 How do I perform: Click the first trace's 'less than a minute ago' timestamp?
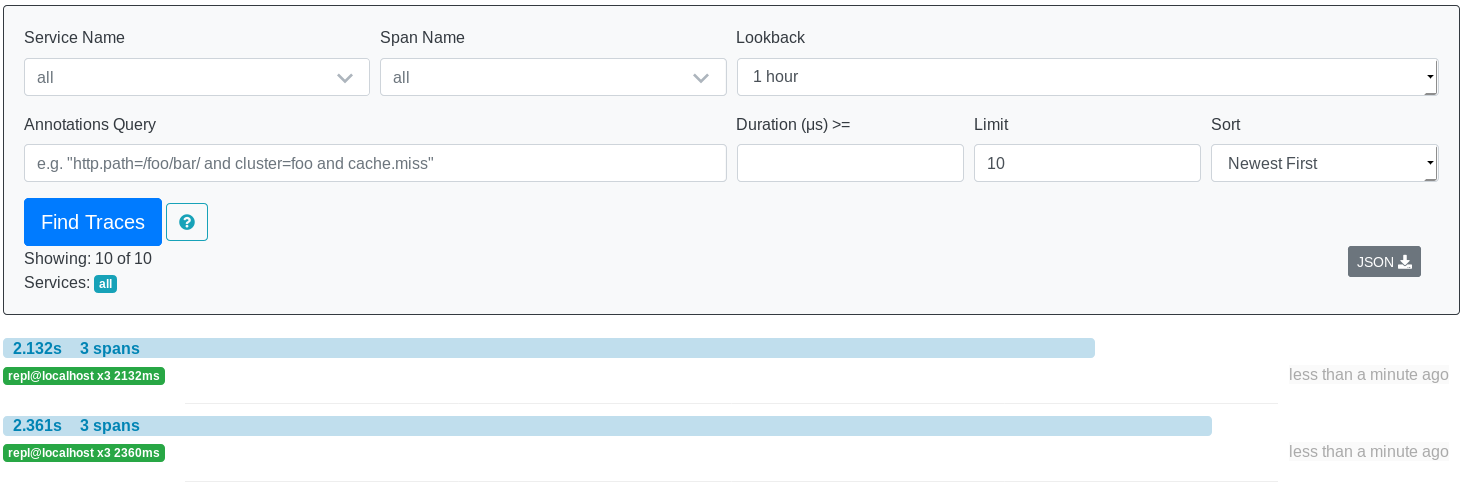1368,375
